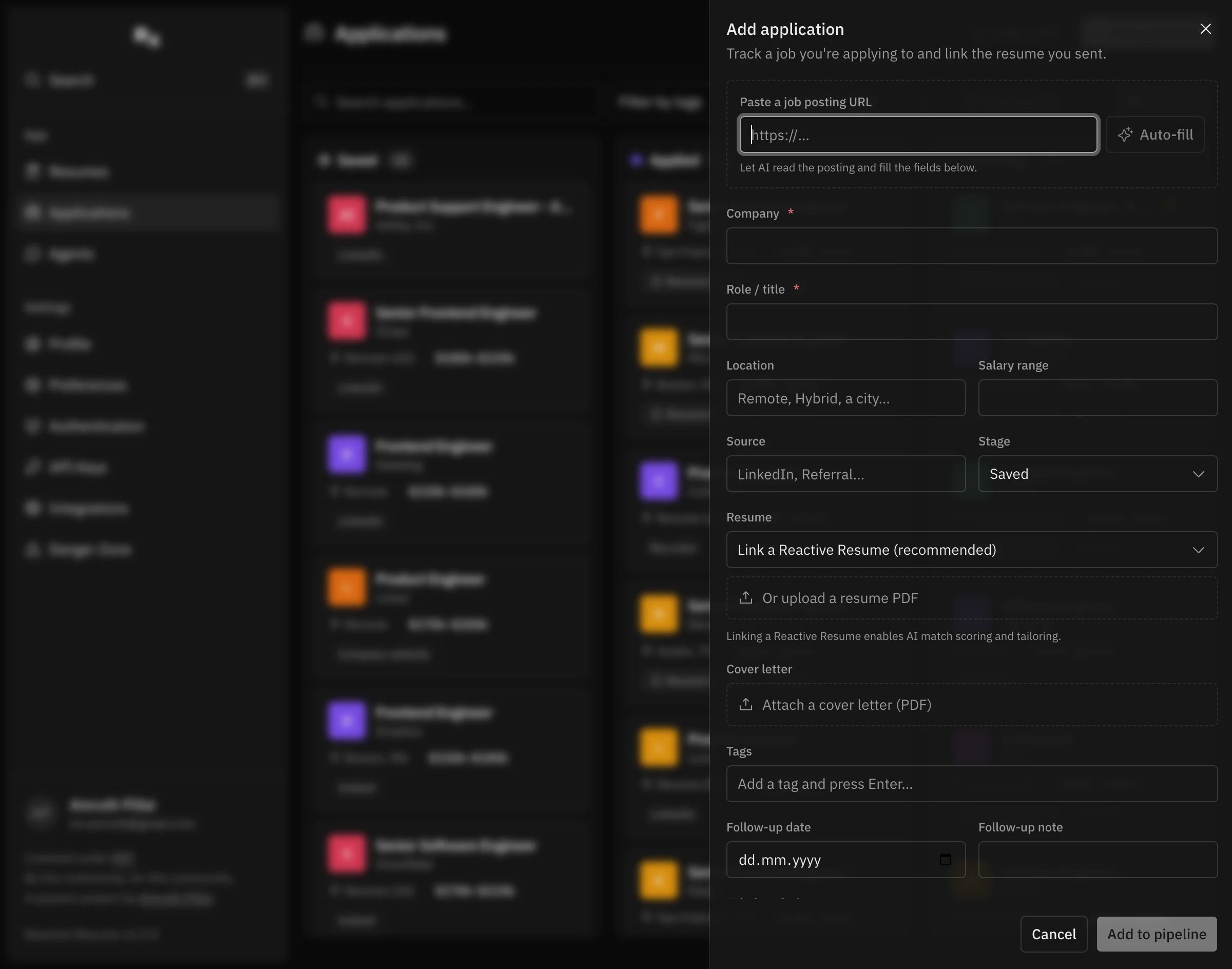Focus the job posting URL field

[918, 134]
